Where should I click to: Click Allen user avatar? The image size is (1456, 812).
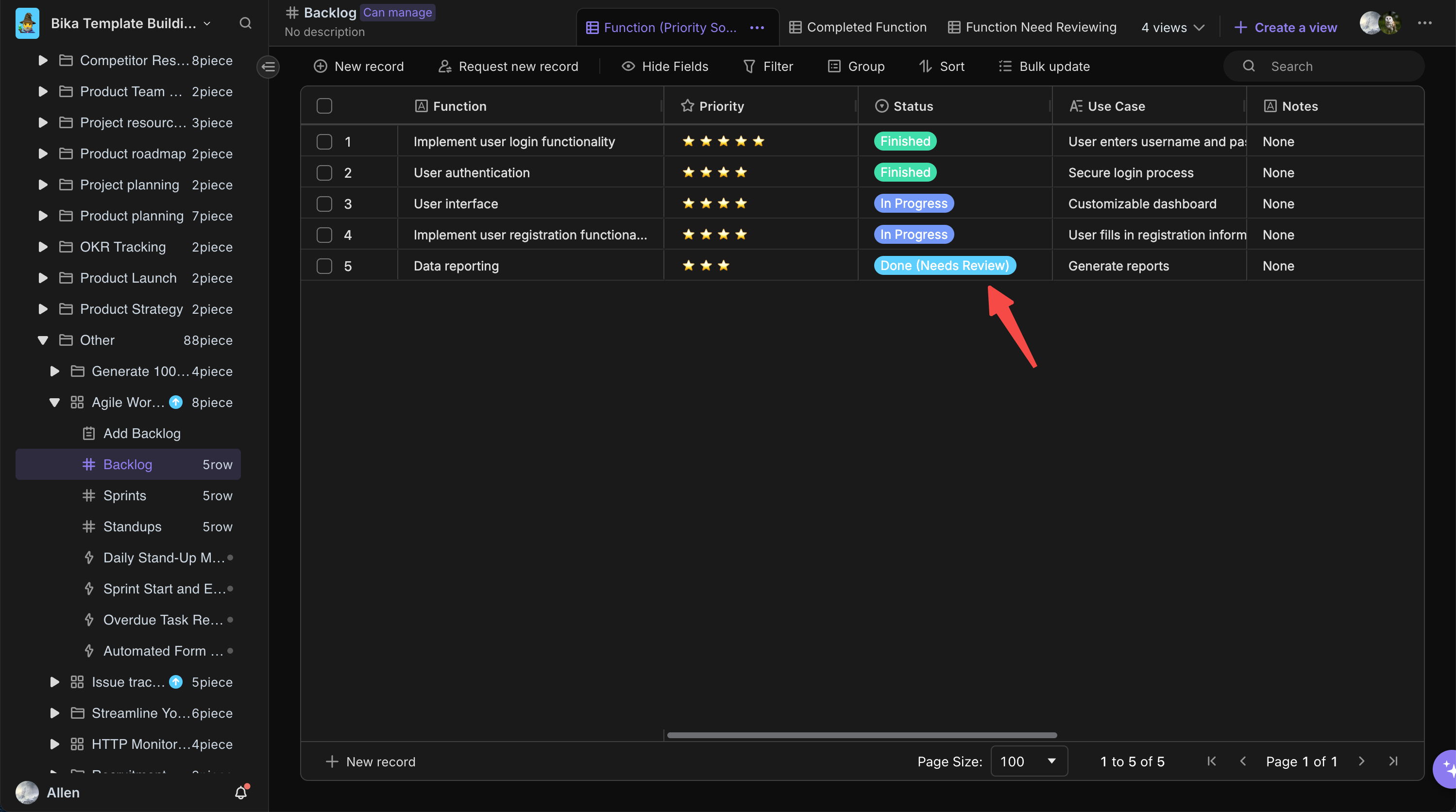[27, 792]
